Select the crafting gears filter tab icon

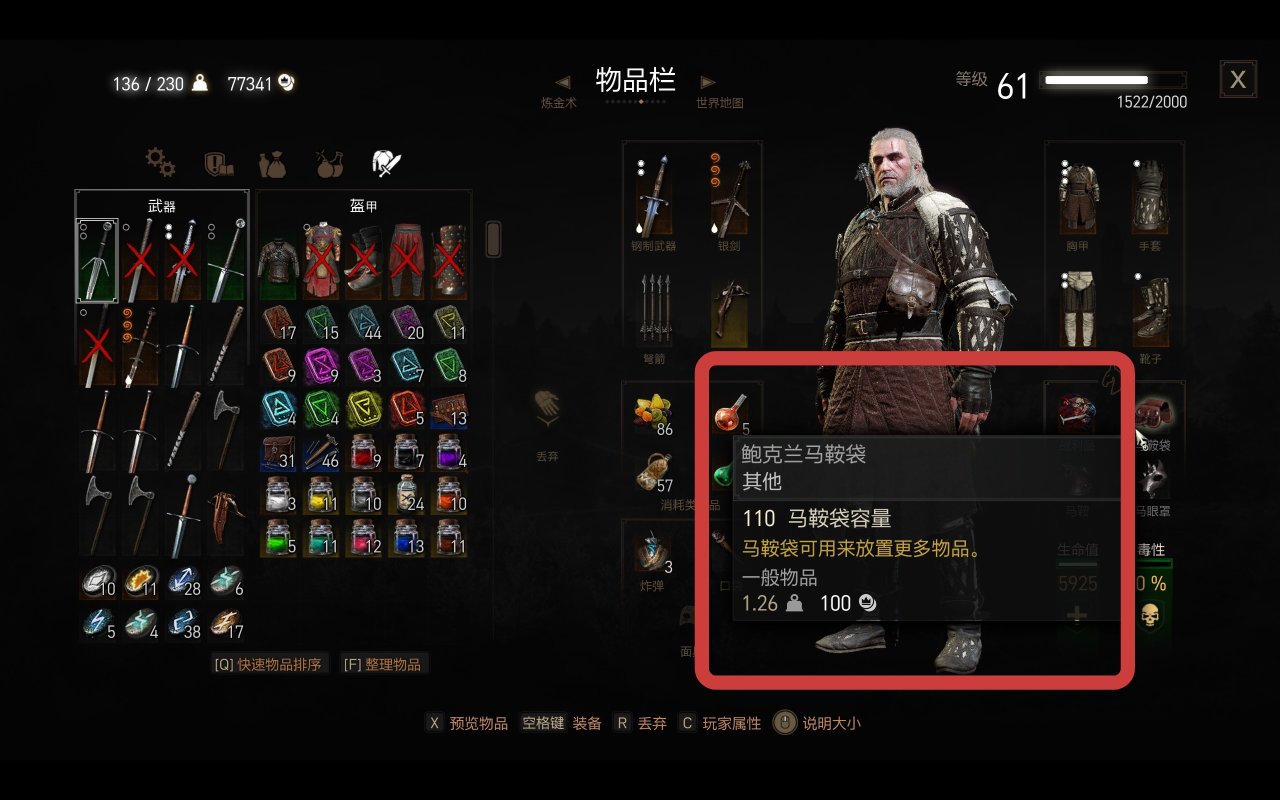[160, 161]
